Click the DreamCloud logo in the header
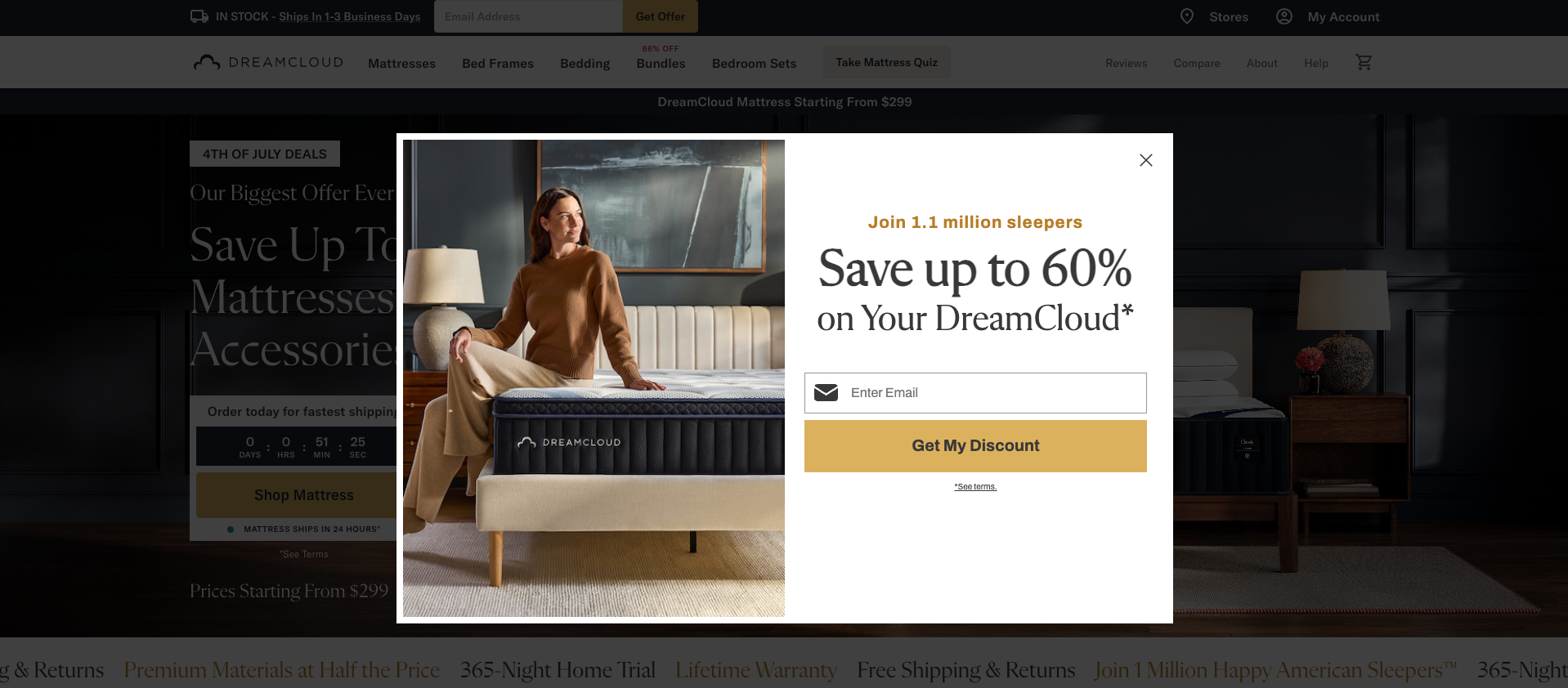Viewport: 1568px width, 688px height. coord(268,62)
